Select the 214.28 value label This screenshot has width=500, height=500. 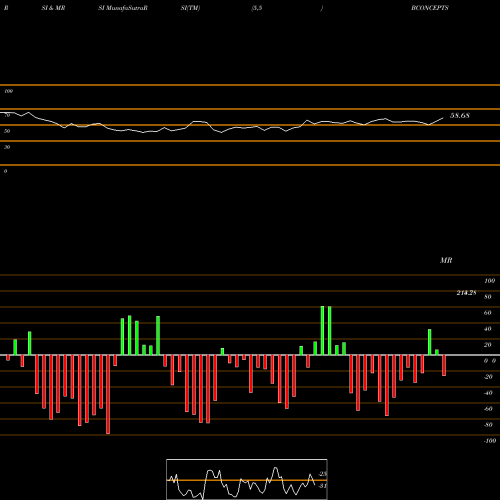(466, 293)
